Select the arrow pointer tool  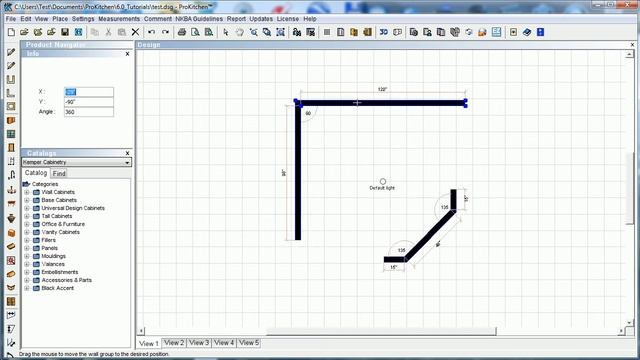click(x=226, y=32)
